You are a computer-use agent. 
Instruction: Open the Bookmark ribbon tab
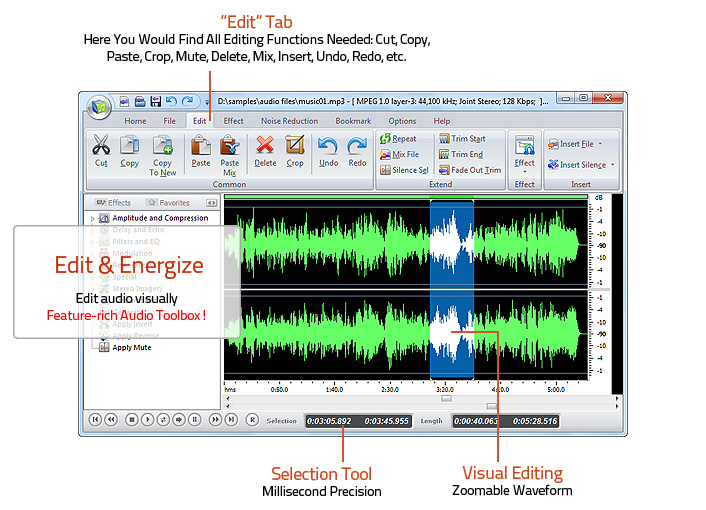pos(353,121)
